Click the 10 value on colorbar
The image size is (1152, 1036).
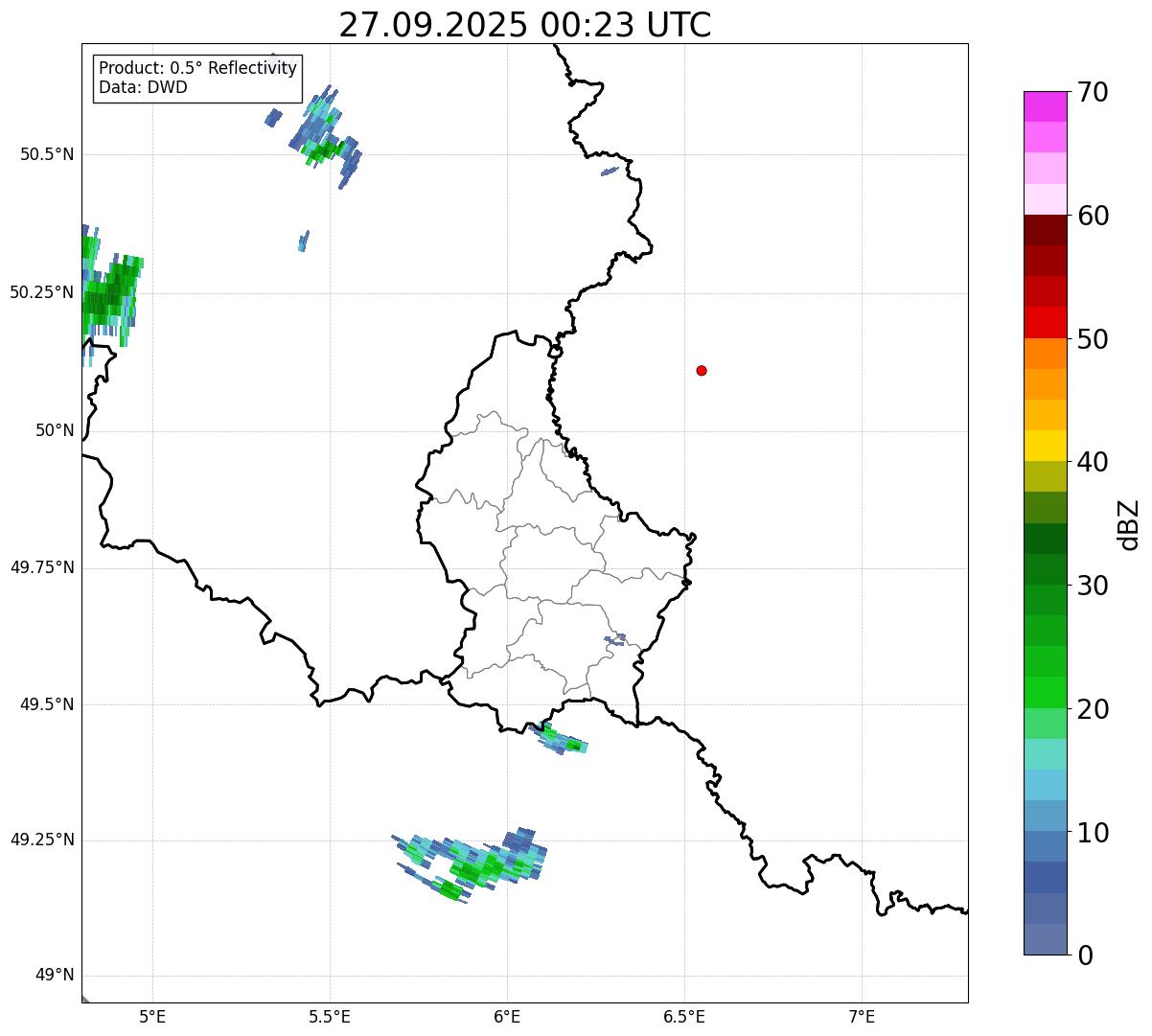pyautogui.click(x=1093, y=833)
